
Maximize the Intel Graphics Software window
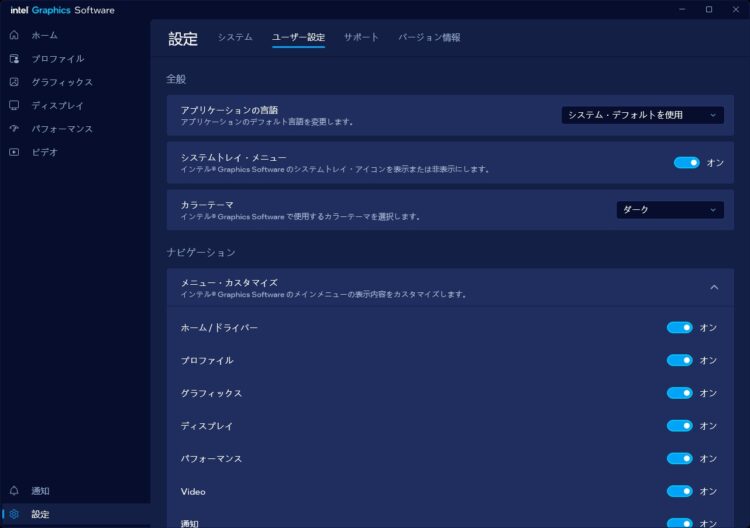click(709, 10)
